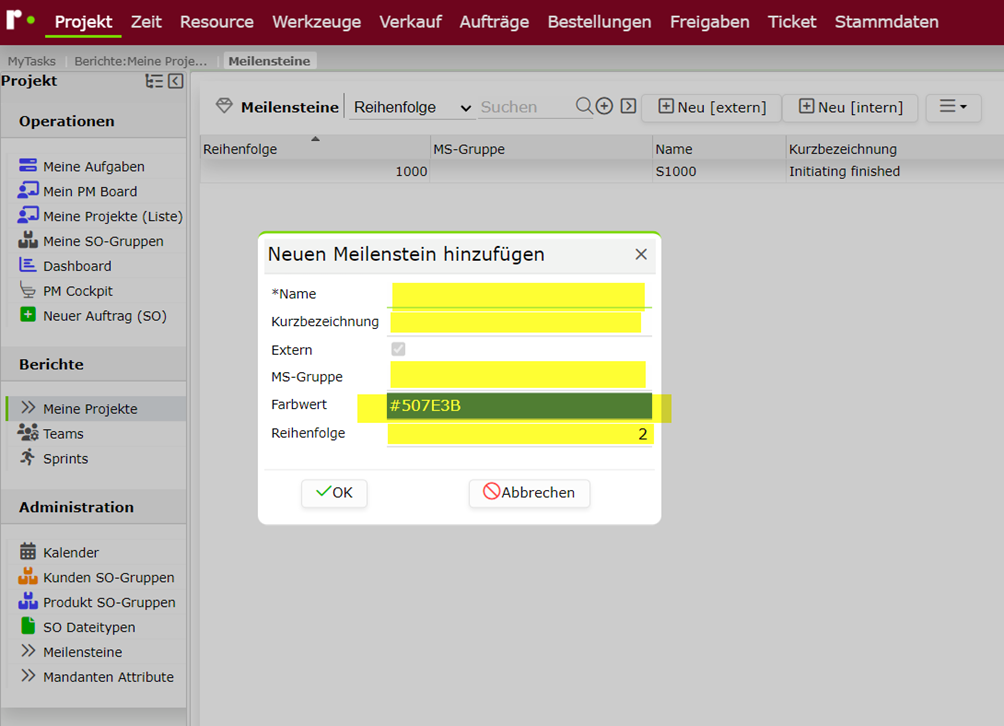Click the Abbrechen button

530,493
